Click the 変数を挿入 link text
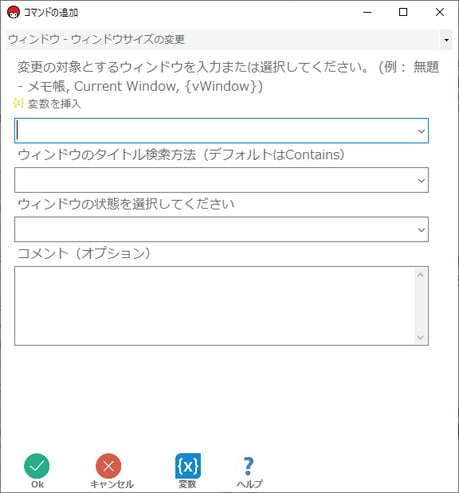Screen dimensions: 459x493 [54, 104]
